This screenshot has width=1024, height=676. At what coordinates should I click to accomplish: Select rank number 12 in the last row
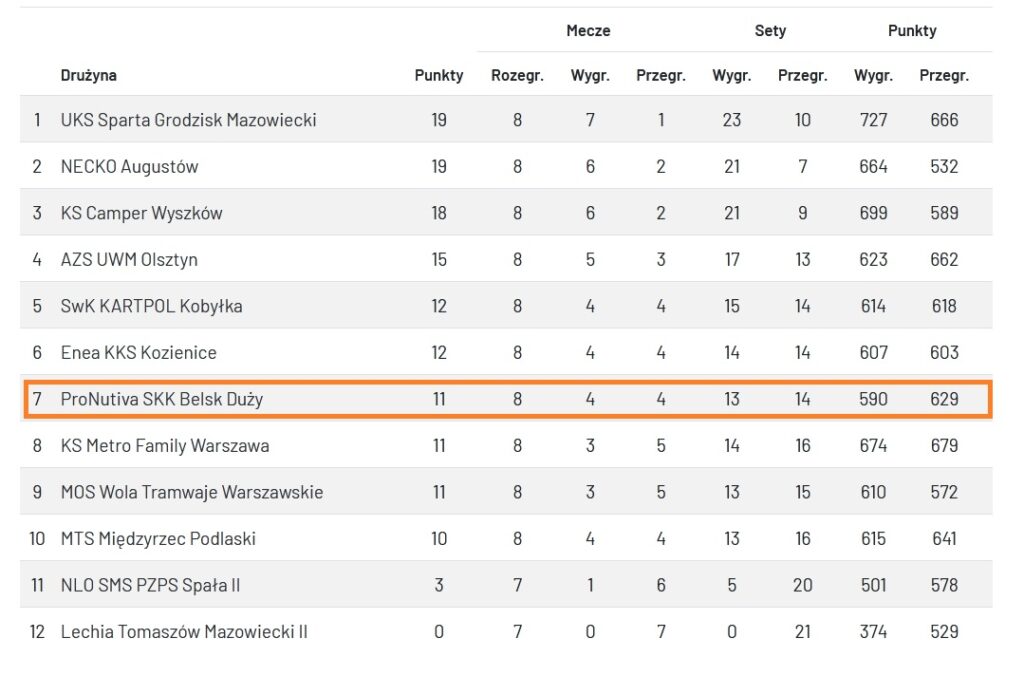pyautogui.click(x=37, y=632)
